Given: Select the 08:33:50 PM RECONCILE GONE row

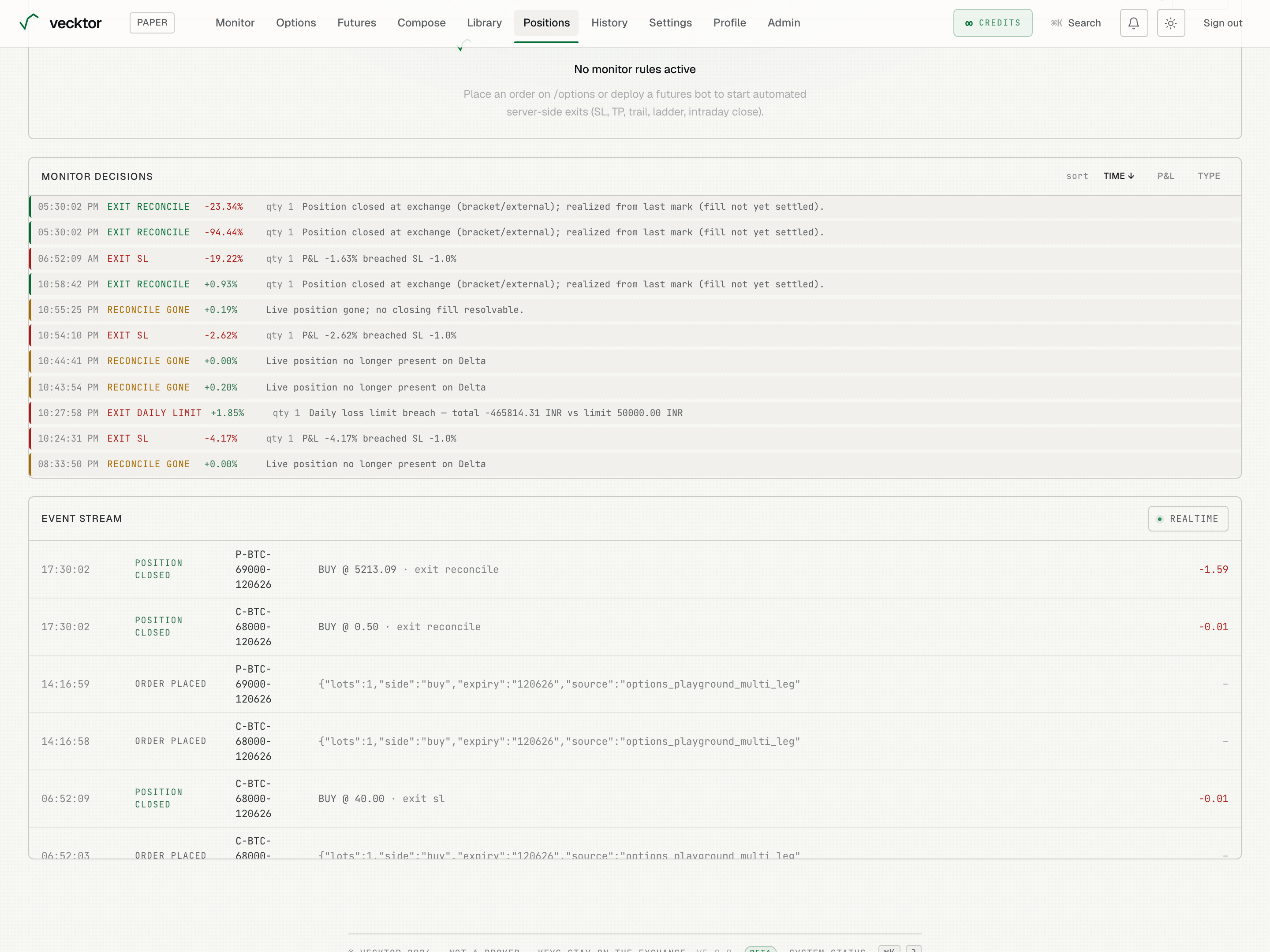Looking at the screenshot, I should [635, 464].
